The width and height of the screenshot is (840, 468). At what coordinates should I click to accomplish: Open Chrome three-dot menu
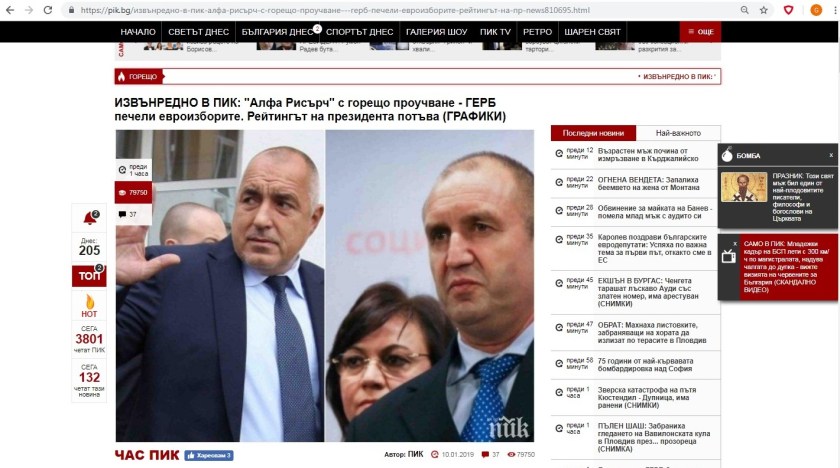point(835,10)
